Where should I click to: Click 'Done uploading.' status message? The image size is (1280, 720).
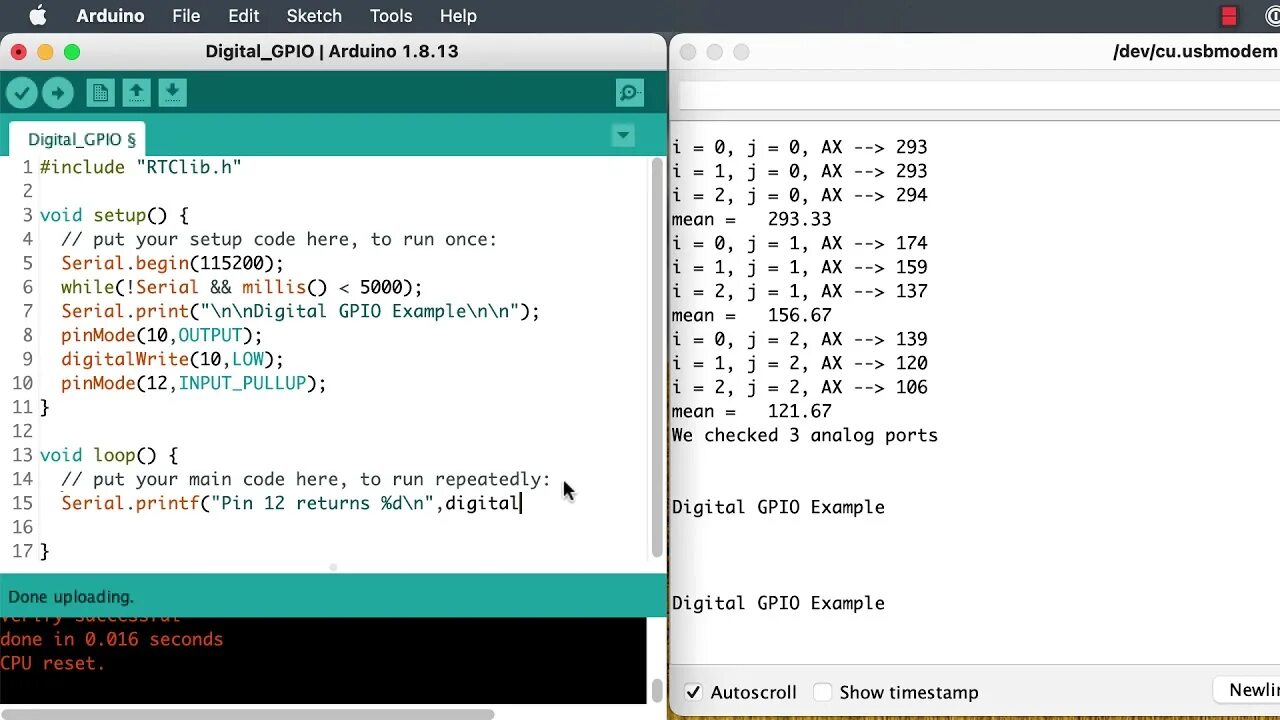pos(71,597)
